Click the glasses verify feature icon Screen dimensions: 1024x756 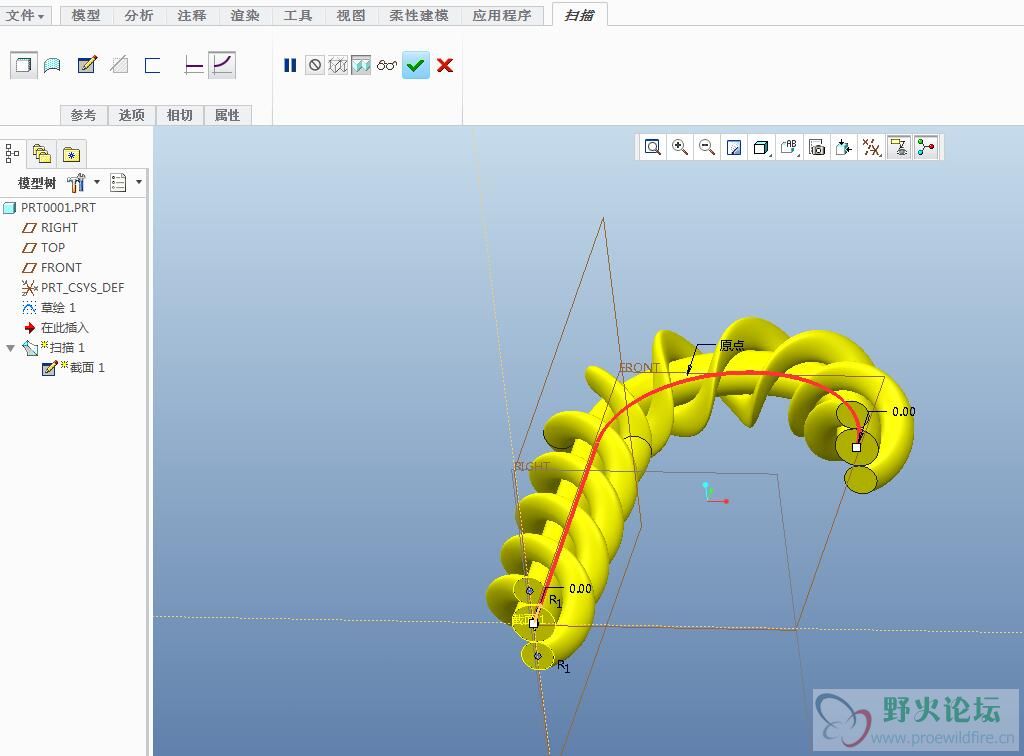pyautogui.click(x=387, y=65)
